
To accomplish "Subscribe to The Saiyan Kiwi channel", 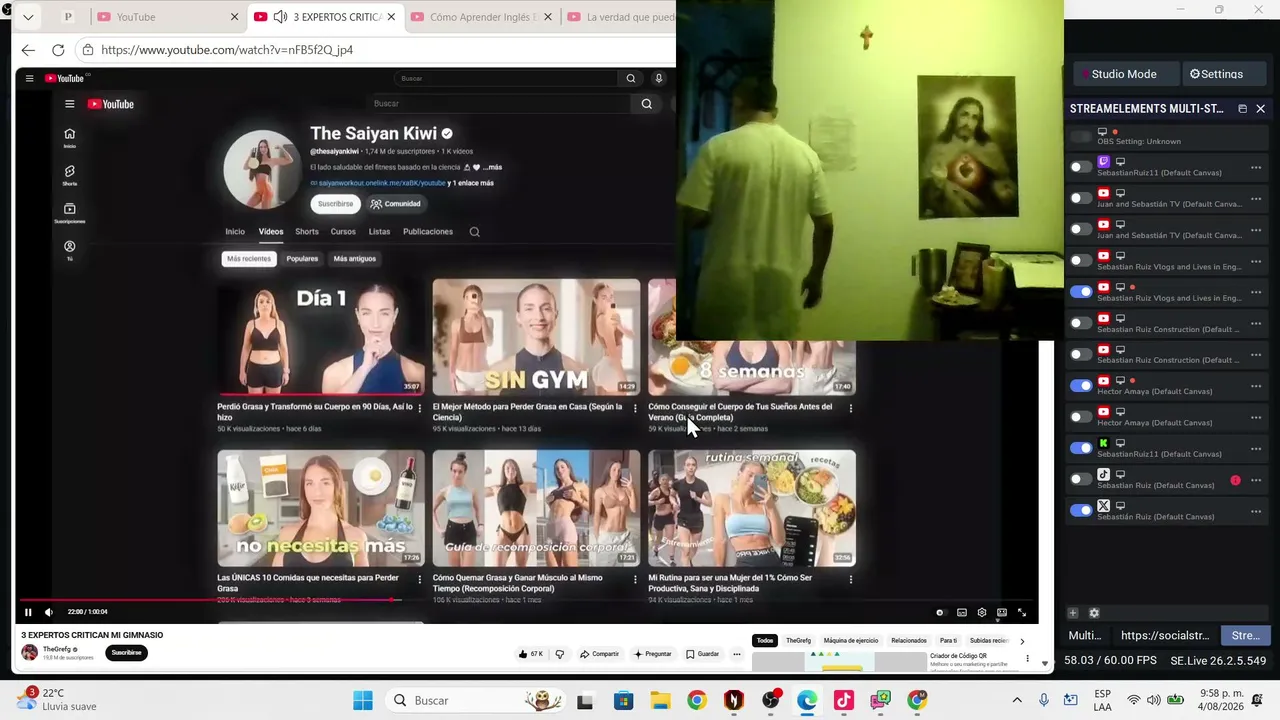I will click(335, 204).
